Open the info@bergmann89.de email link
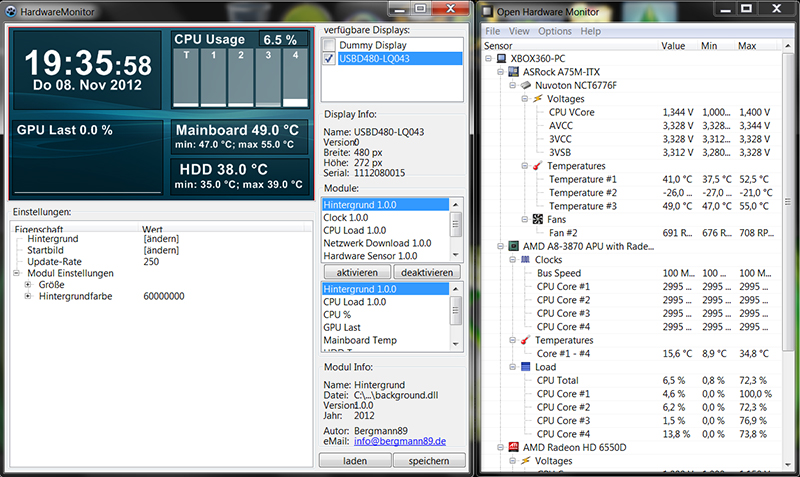 400,441
